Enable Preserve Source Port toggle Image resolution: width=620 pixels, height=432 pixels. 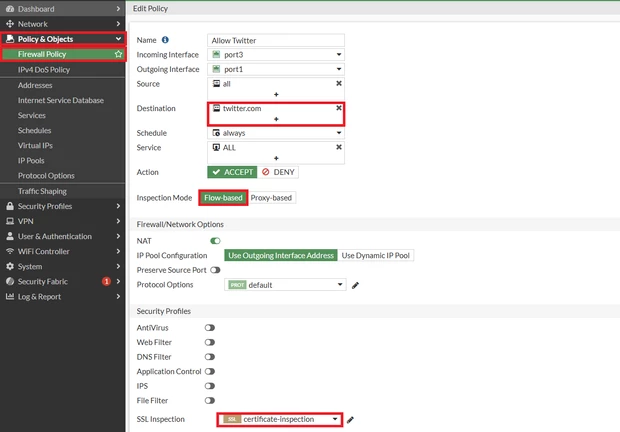coord(215,270)
